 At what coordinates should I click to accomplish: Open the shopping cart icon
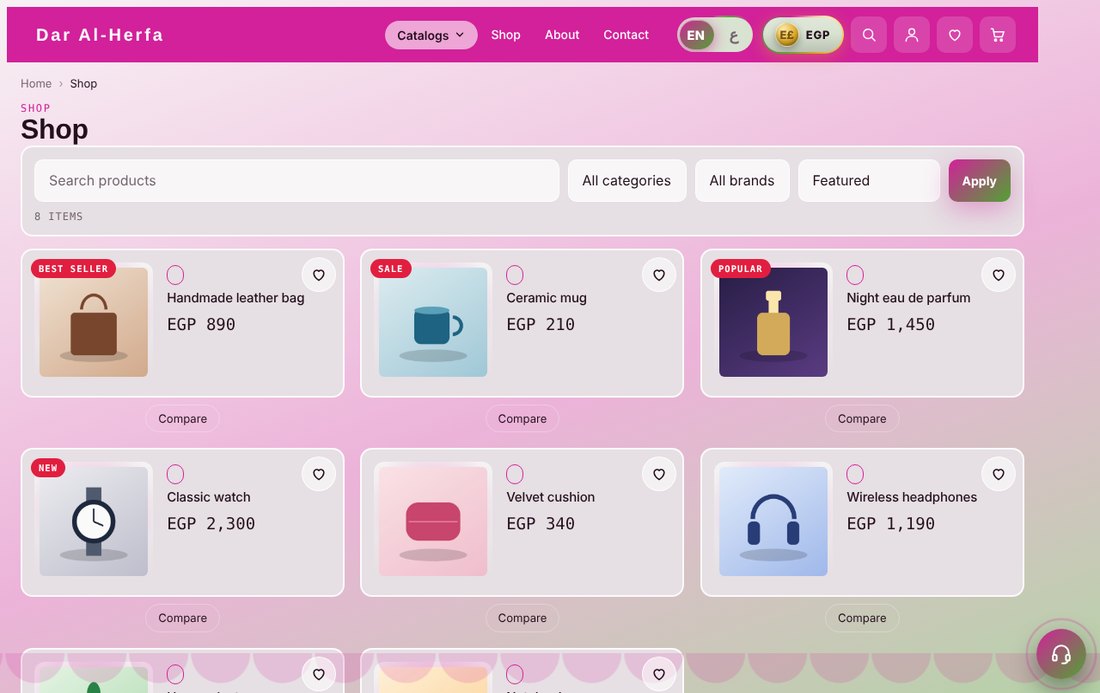997,35
